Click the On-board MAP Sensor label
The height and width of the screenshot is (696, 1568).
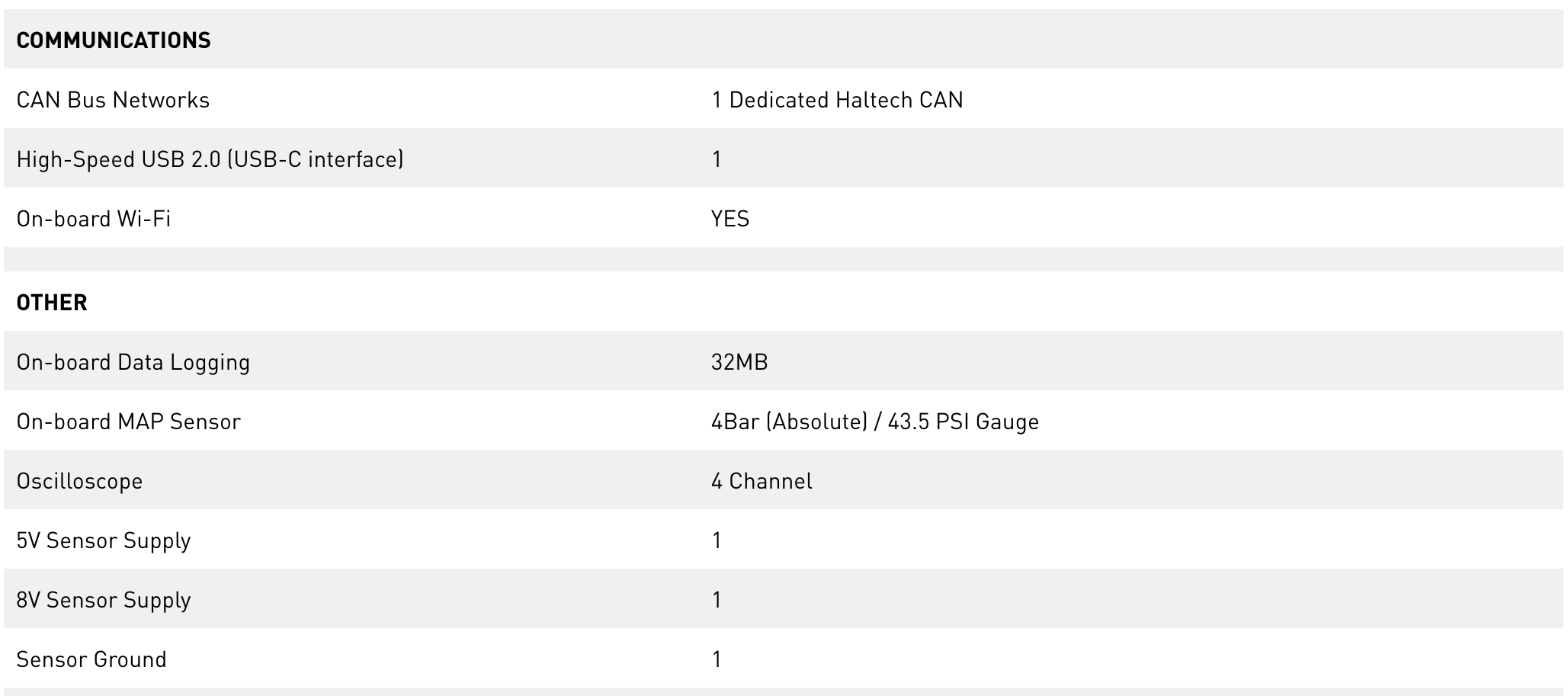(x=129, y=422)
